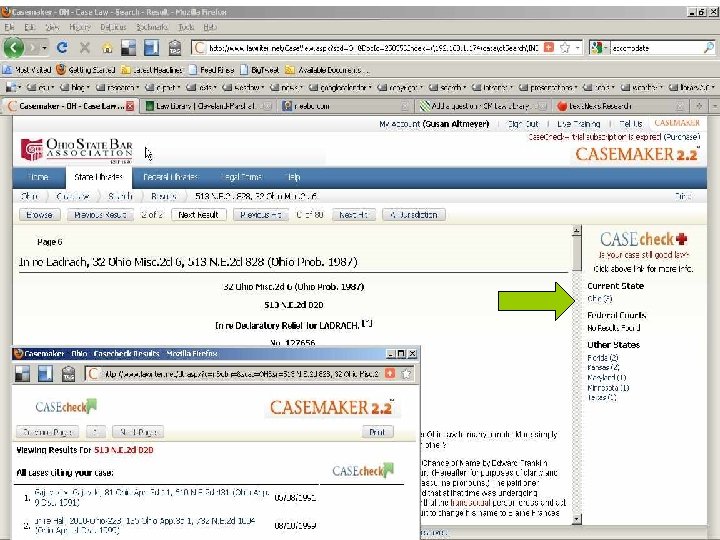
Task: Click the search magnifier icon in search box
Action: pyautogui.click(x=709, y=47)
